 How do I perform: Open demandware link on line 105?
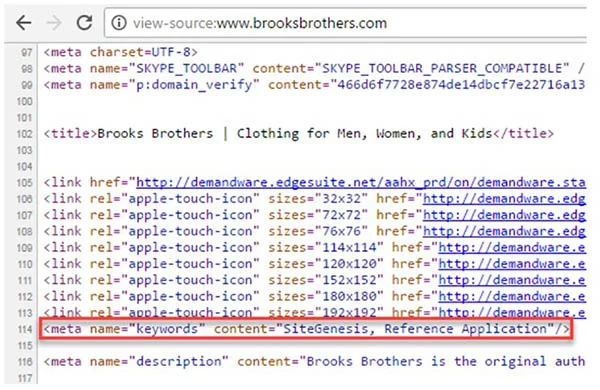point(361,183)
